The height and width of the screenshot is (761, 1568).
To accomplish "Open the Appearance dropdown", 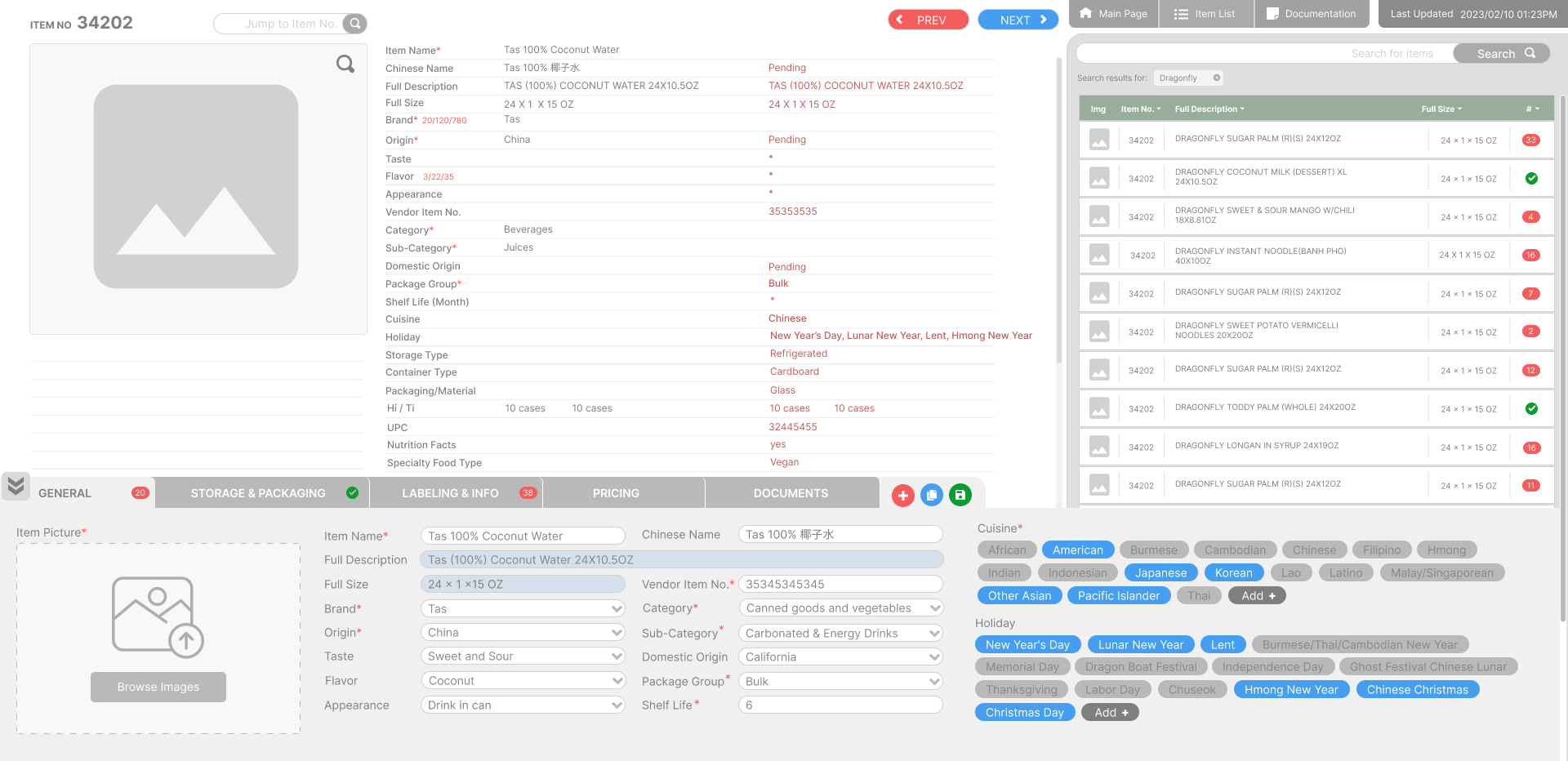I will 523,705.
